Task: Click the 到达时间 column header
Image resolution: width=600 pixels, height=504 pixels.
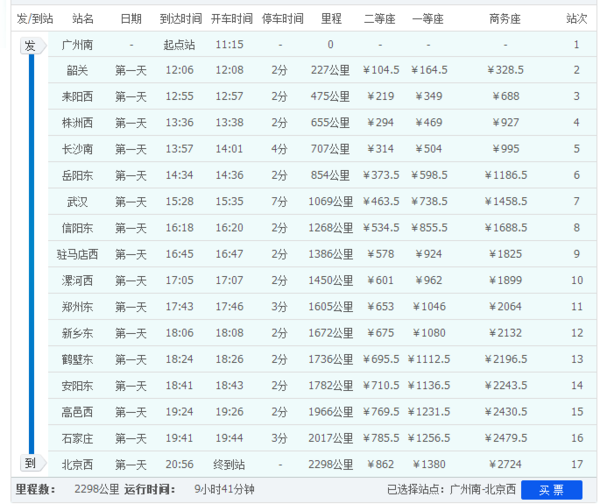Action: 181,18
